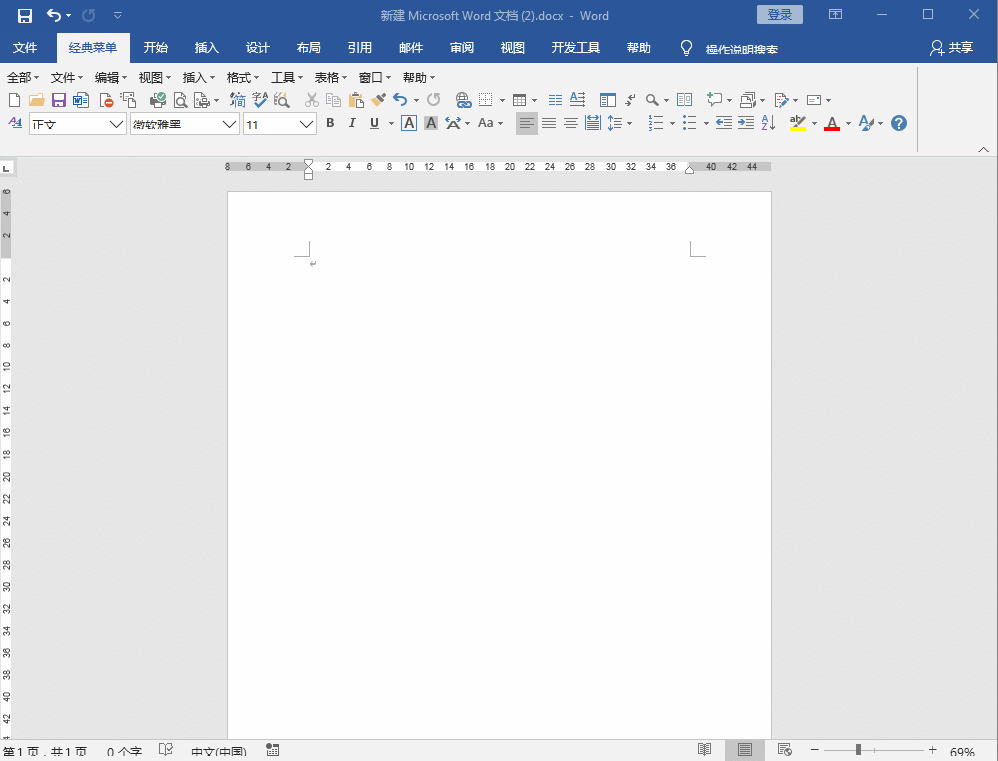Click the Distributed alignment icon
The width and height of the screenshot is (998, 761).
point(593,123)
